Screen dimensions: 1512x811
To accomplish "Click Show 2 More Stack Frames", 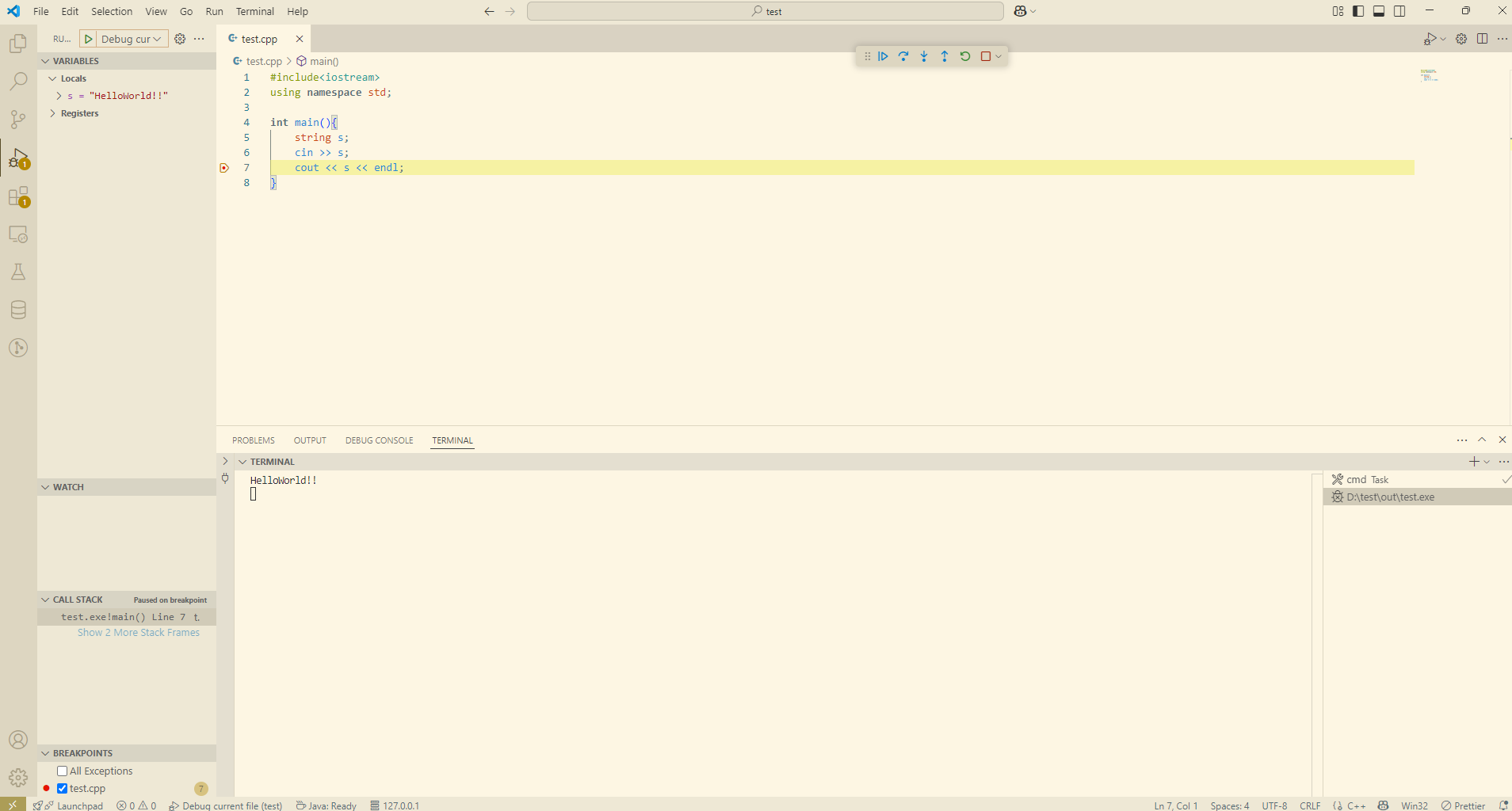I will [x=138, y=632].
